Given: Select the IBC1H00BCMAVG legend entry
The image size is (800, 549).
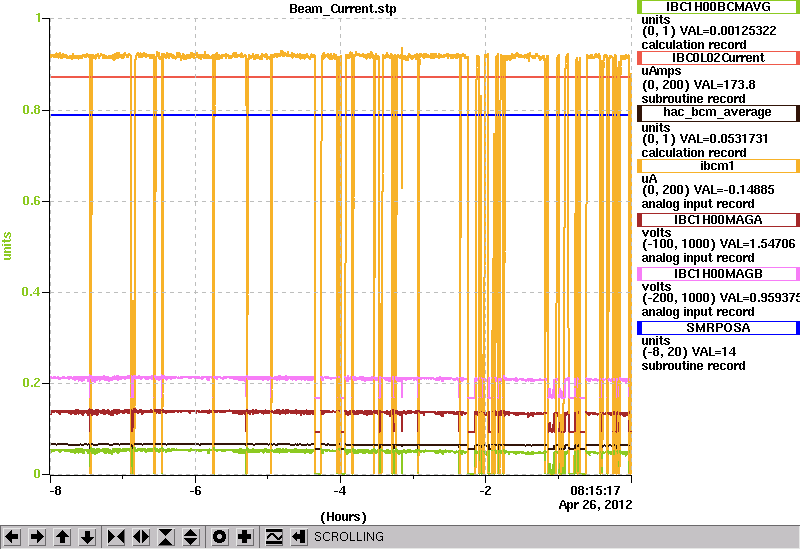Looking at the screenshot, I should click(718, 7).
